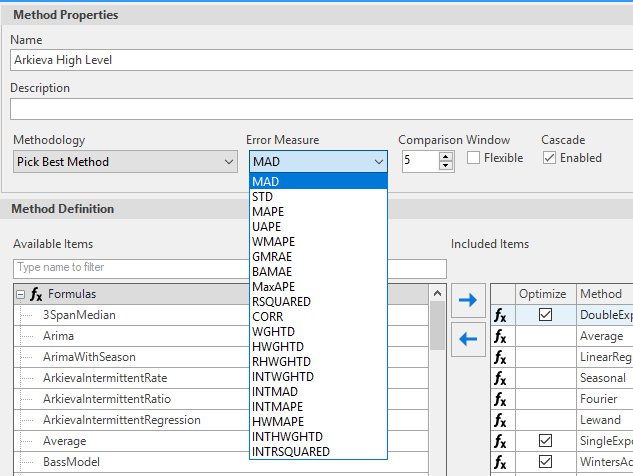Select BAMAE option
The image size is (633, 476).
tap(319, 271)
